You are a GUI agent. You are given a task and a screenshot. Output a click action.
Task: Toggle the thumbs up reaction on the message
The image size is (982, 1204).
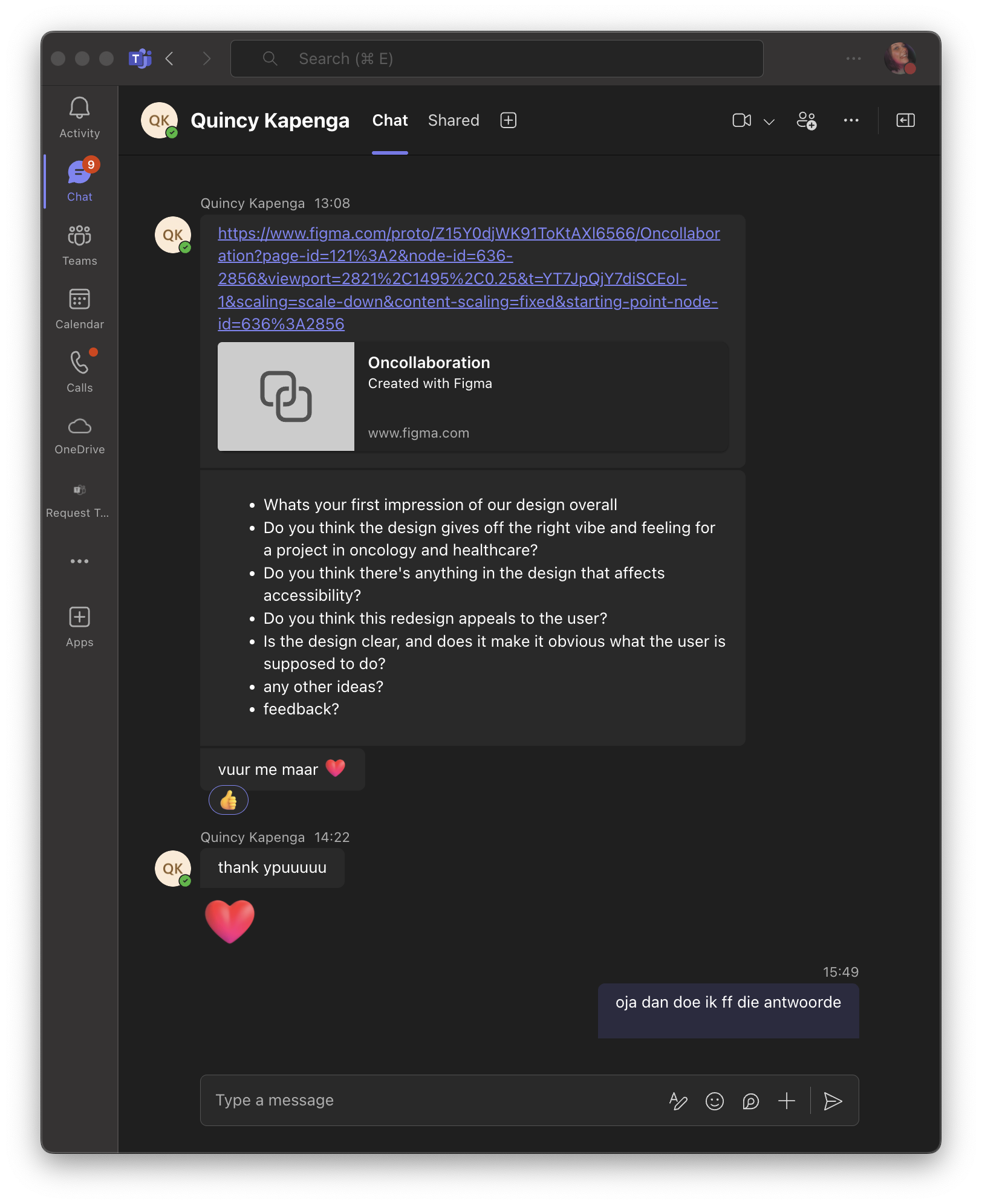tap(228, 800)
